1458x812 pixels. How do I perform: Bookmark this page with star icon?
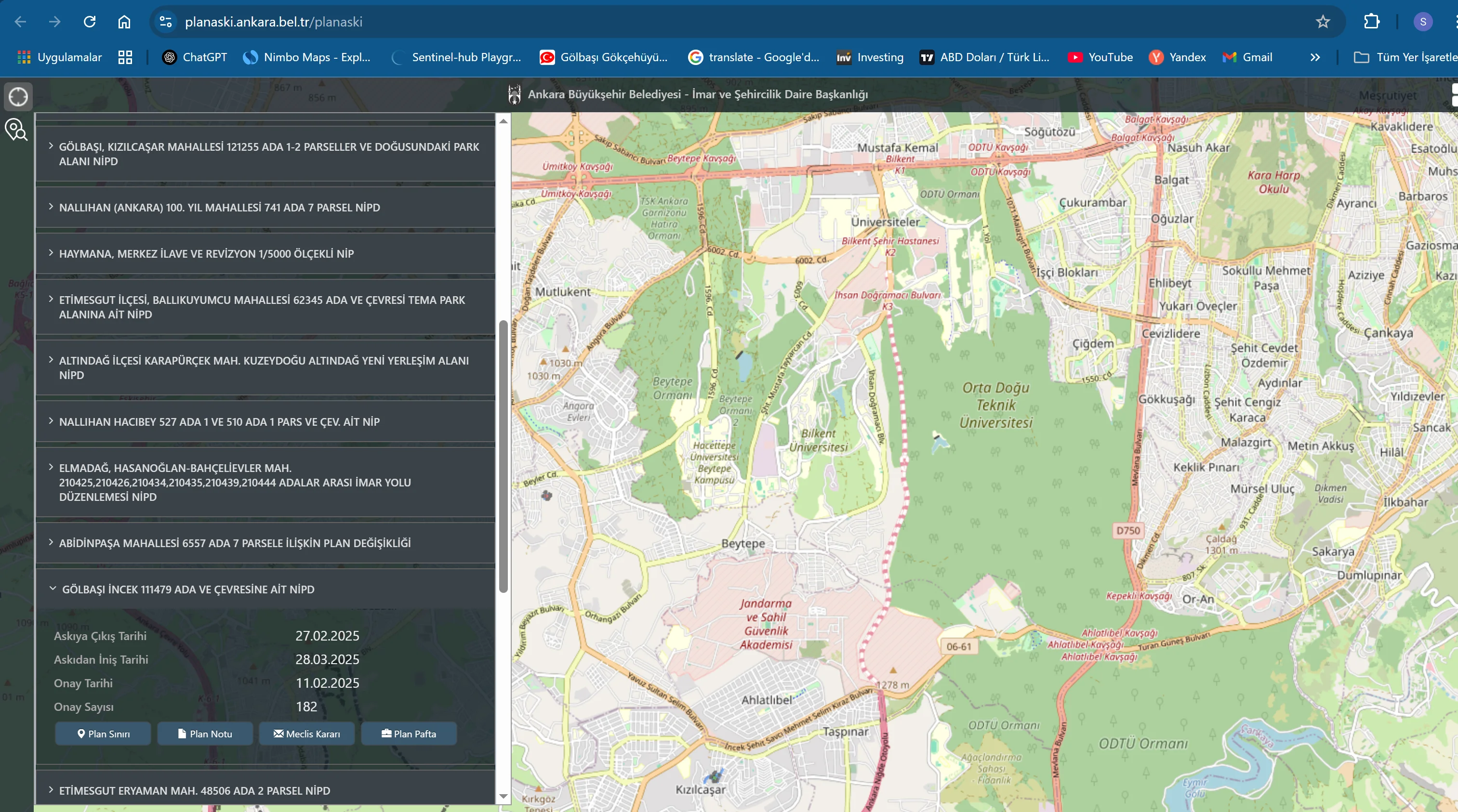coord(1323,22)
